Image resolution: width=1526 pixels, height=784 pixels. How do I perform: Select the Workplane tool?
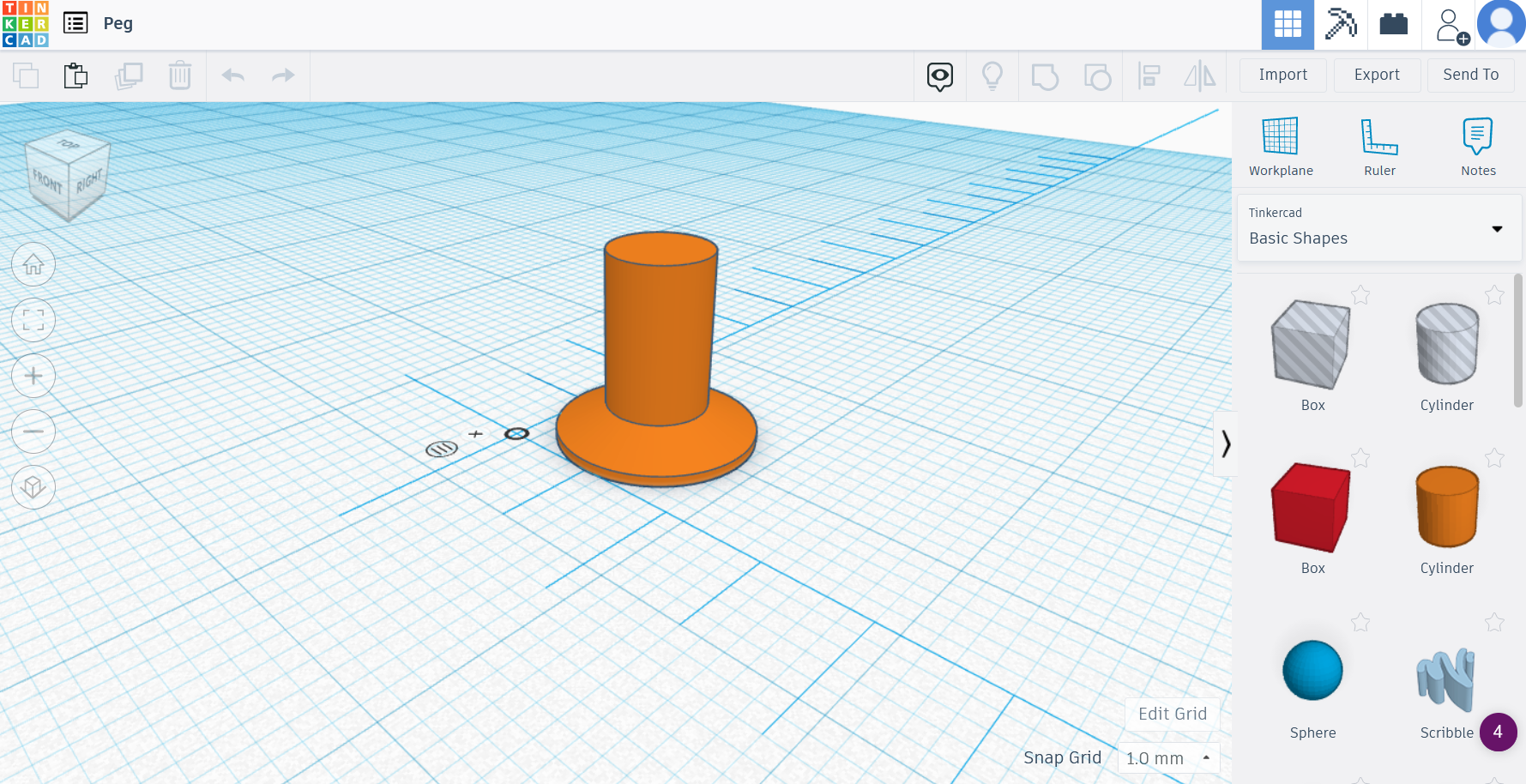tap(1281, 147)
